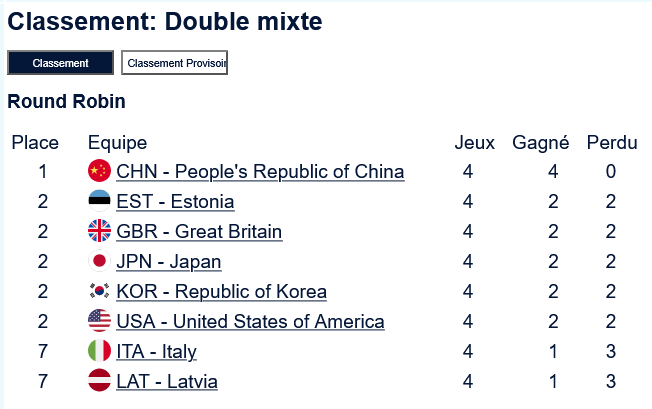
Task: Visit USA - United States of America link
Action: point(250,321)
